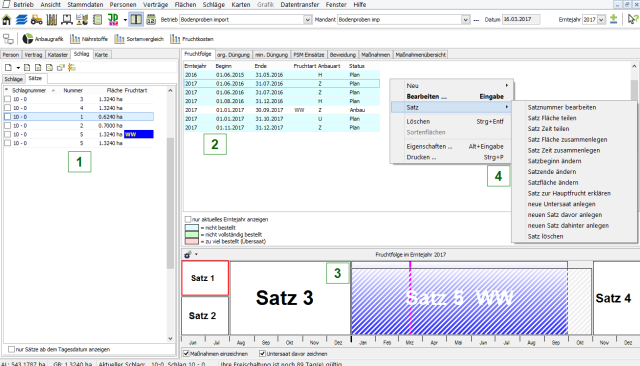
Task: Open the blue stacked layers icon
Action: [x=21, y=20]
